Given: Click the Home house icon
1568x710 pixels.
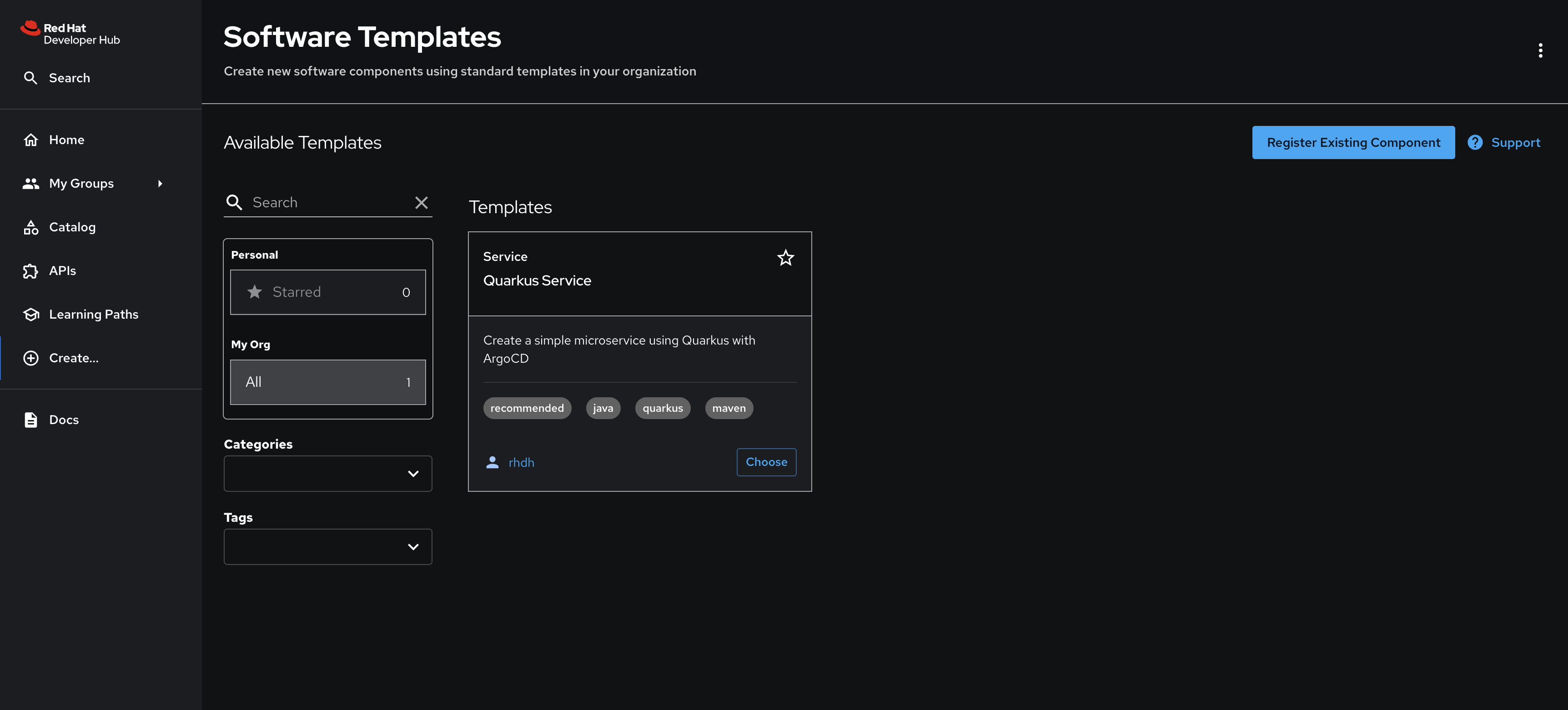Looking at the screenshot, I should tap(30, 140).
